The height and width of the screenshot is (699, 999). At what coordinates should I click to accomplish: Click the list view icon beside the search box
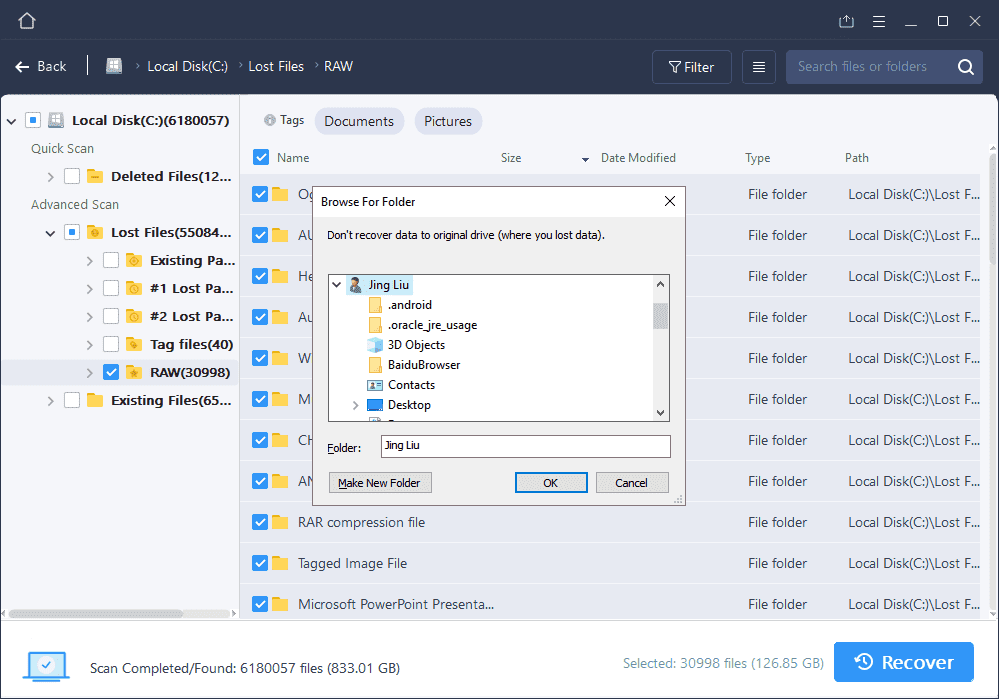(x=758, y=66)
